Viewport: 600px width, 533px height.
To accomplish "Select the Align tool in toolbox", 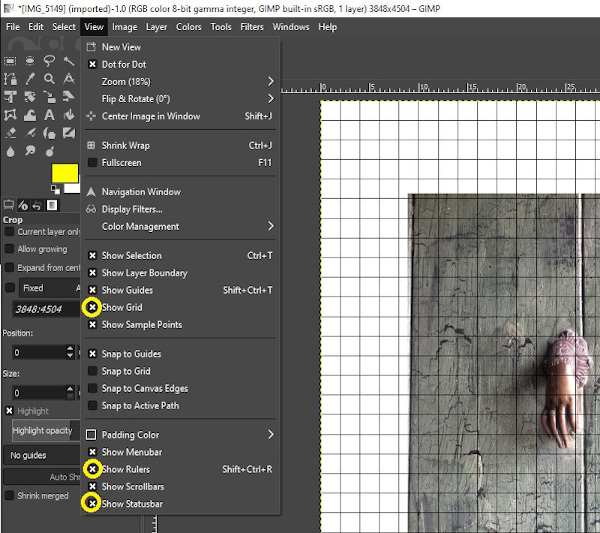I will pos(10,97).
